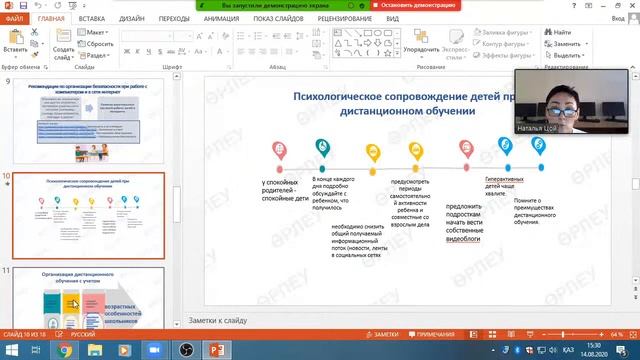Start slideshow from the quick access toolbar
Viewport: 640px width, 360px height.
click(73, 5)
